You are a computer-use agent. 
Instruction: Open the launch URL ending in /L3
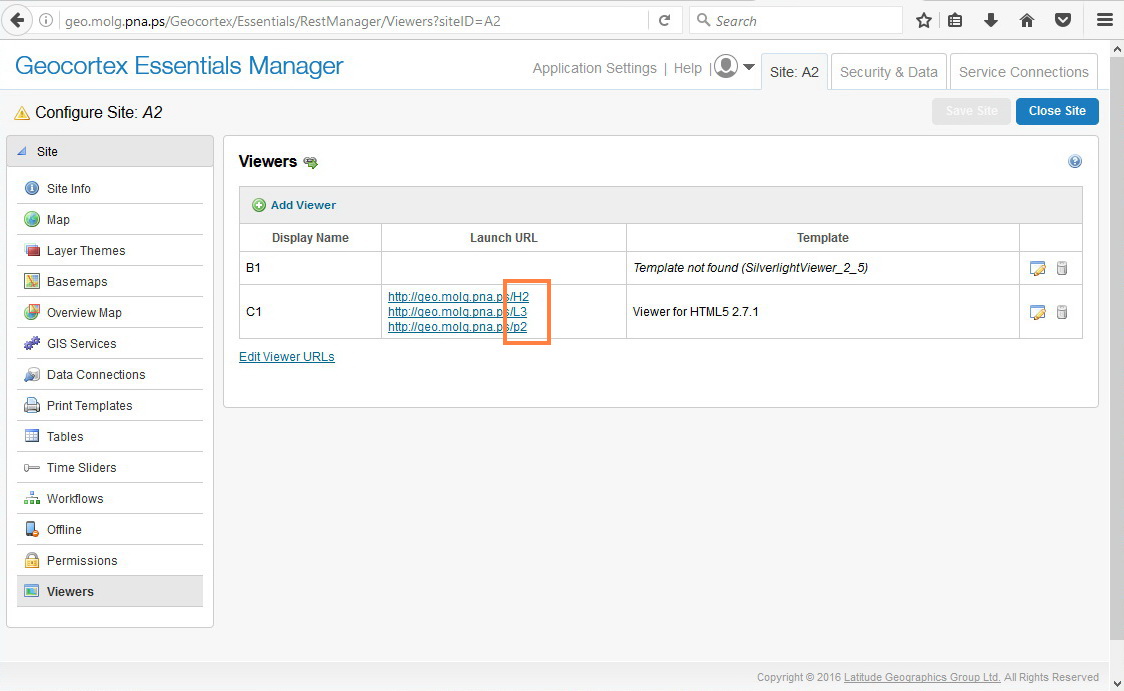457,311
